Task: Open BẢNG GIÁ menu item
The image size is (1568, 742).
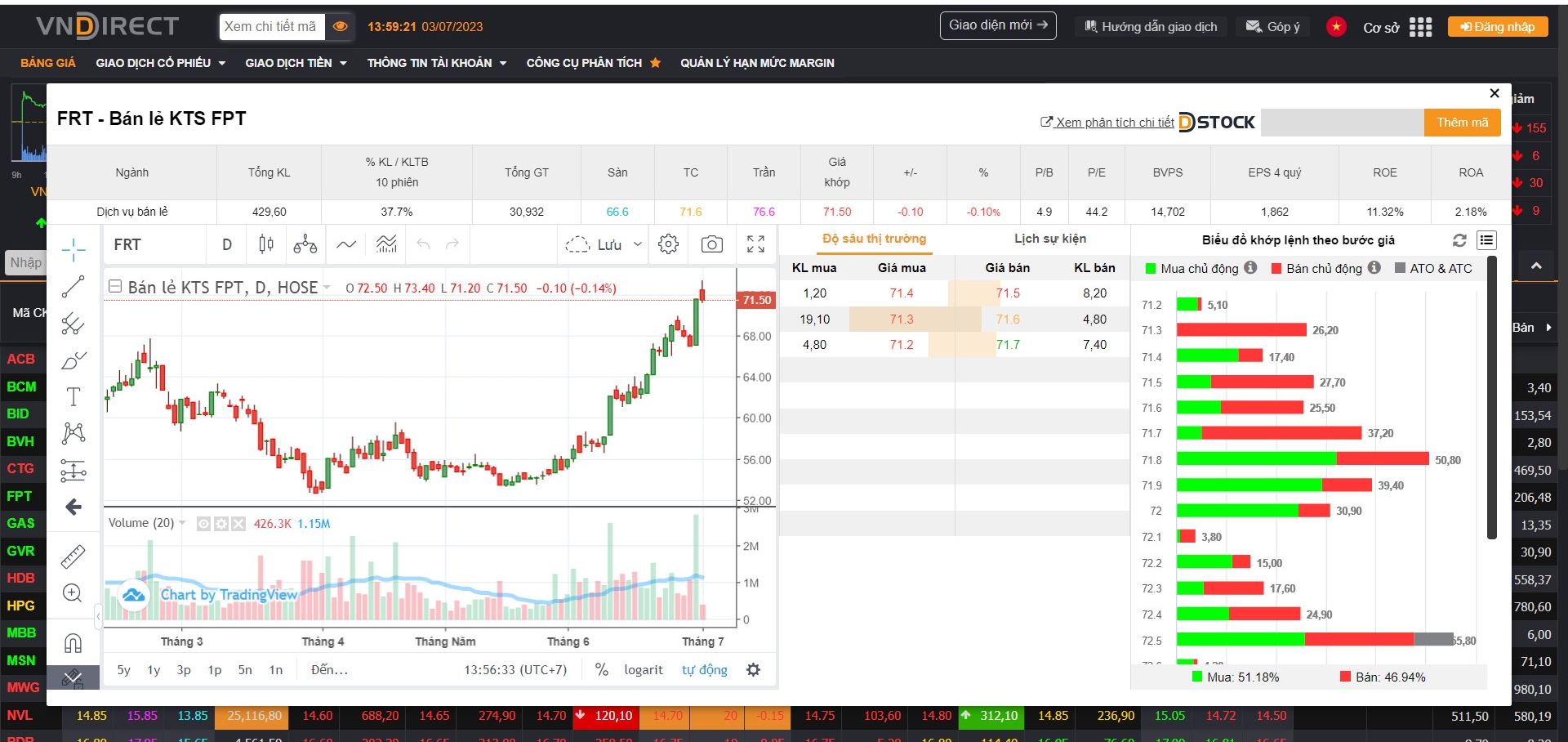Action: click(x=48, y=63)
